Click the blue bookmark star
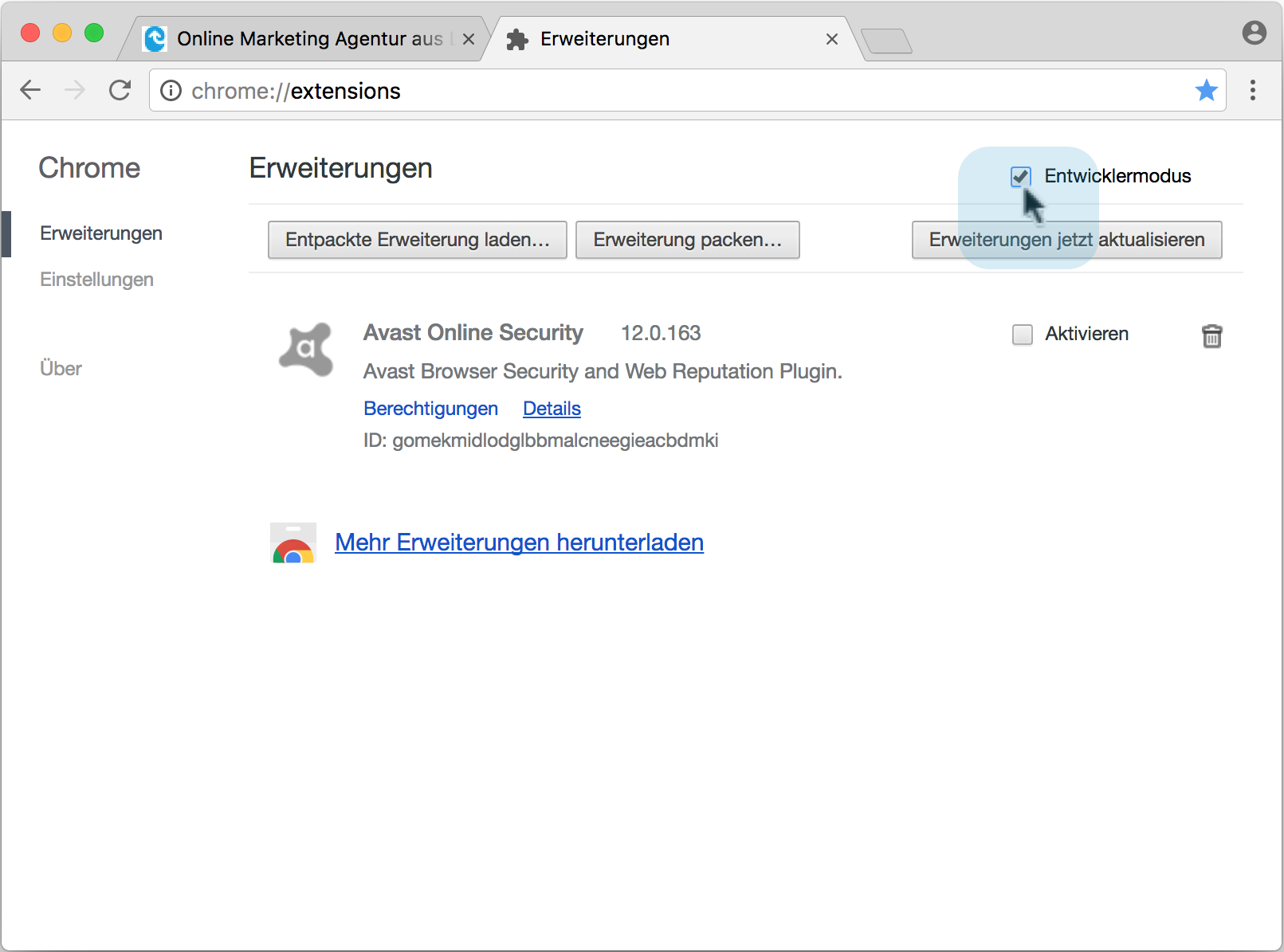Screen dimensions: 1284x952 click(x=1206, y=90)
